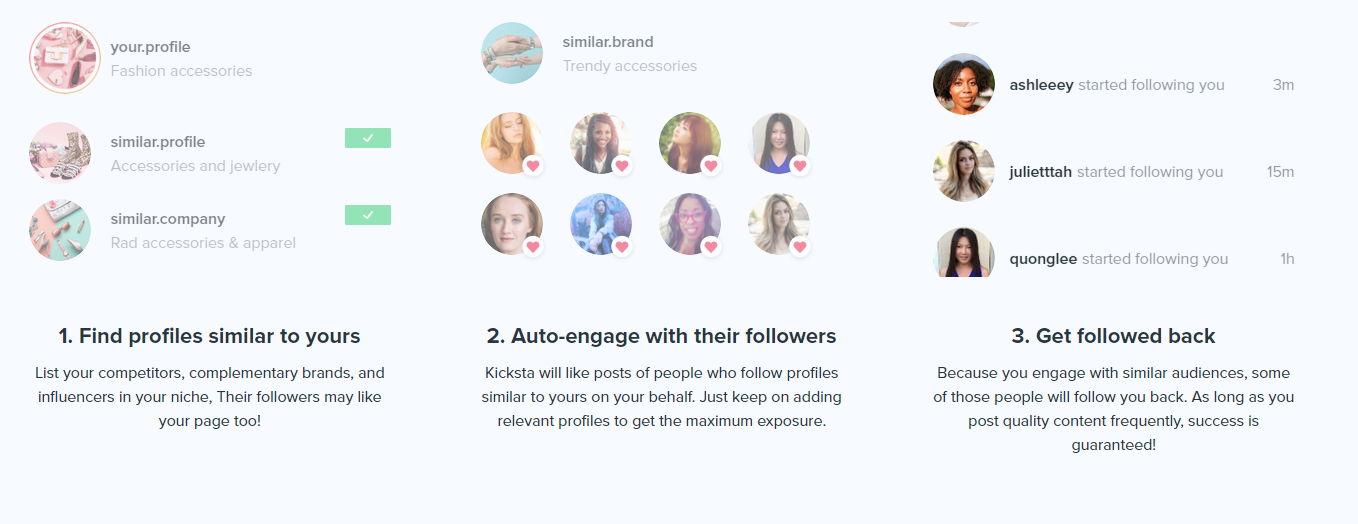Click heart icon on third top-row follower
1358x524 pixels.
711,165
